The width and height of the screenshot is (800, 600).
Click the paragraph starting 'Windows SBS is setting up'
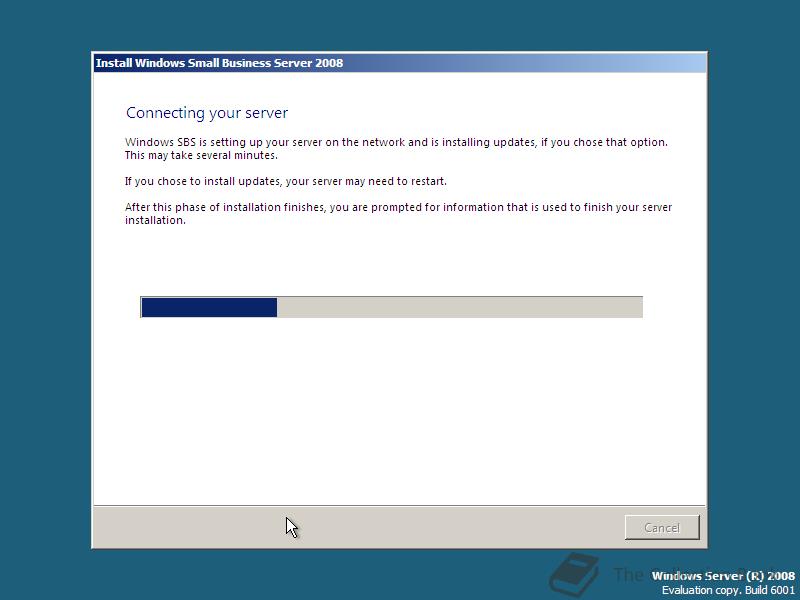396,148
